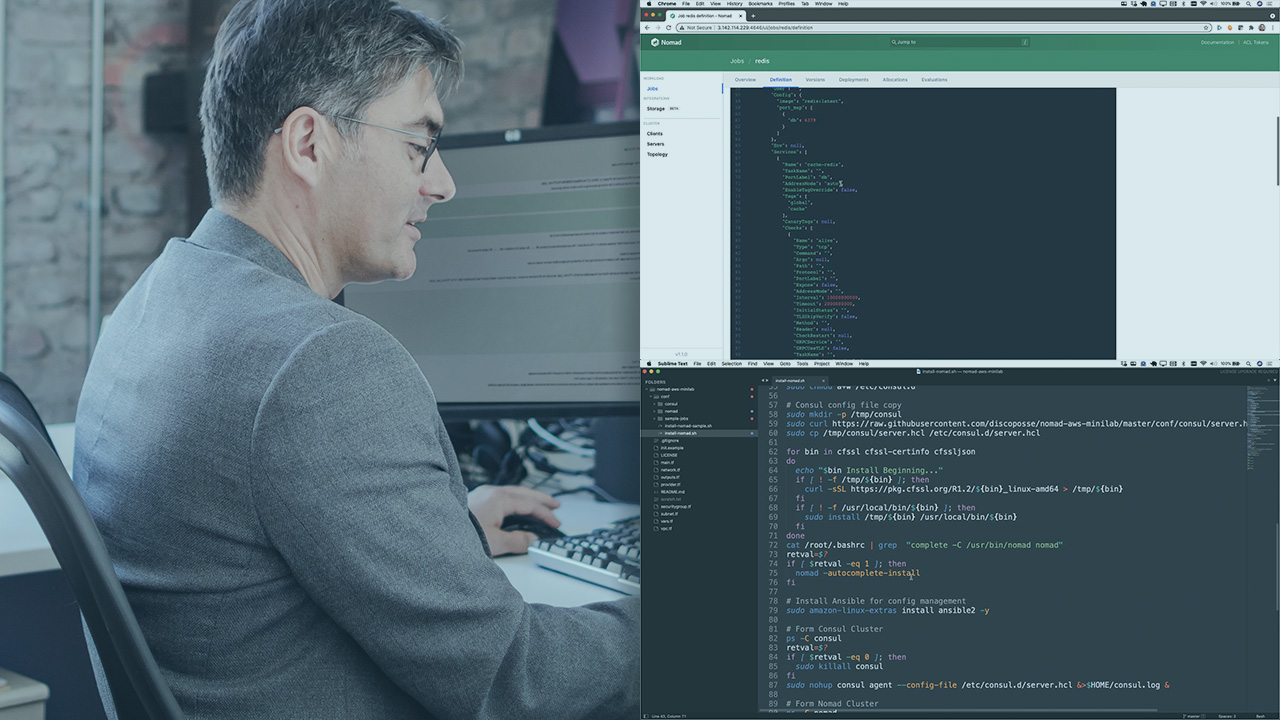This screenshot has width=1280, height=720.
Task: Open the Documentation link
Action: tap(1217, 42)
